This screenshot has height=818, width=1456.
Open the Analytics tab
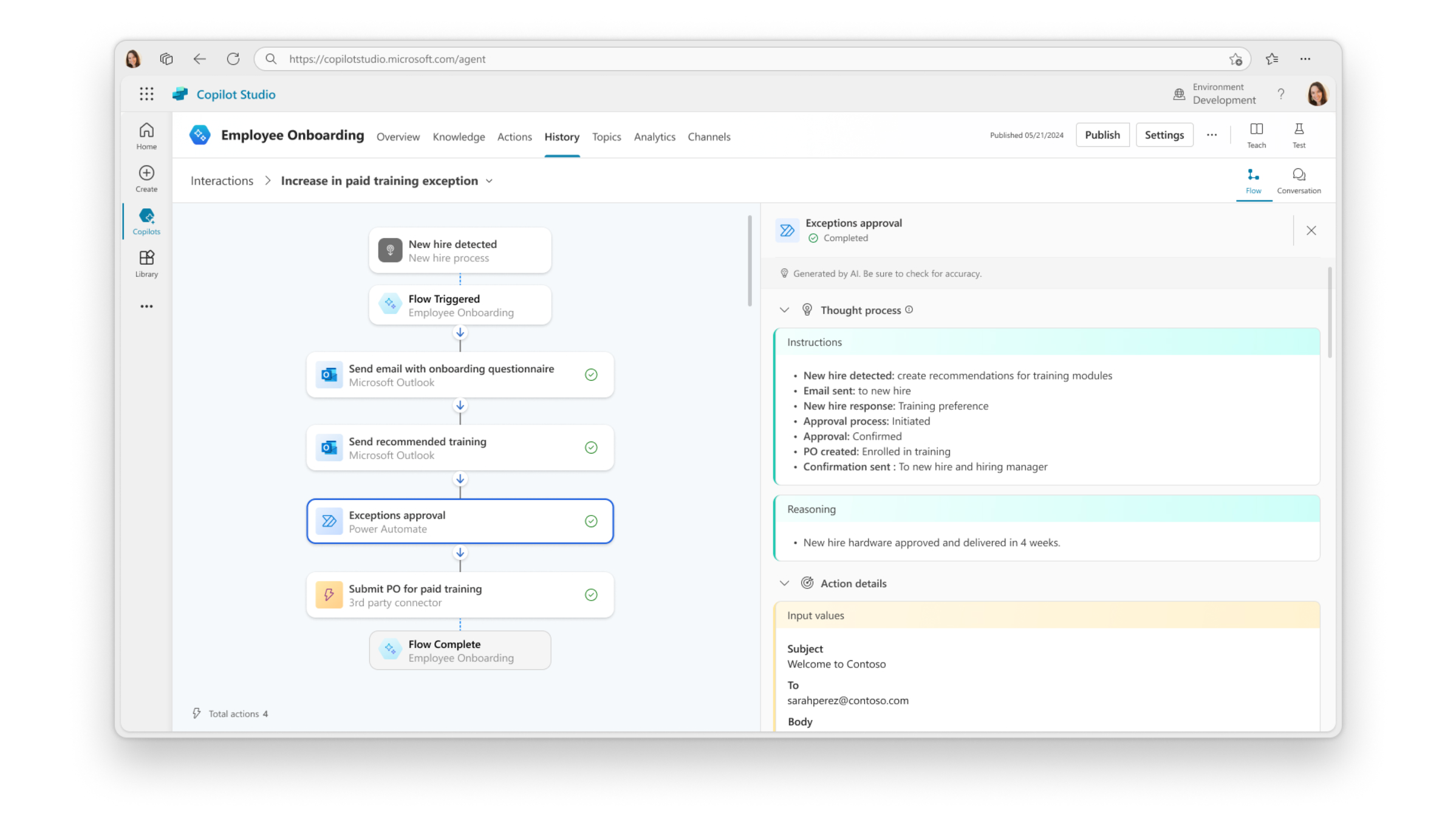[654, 137]
